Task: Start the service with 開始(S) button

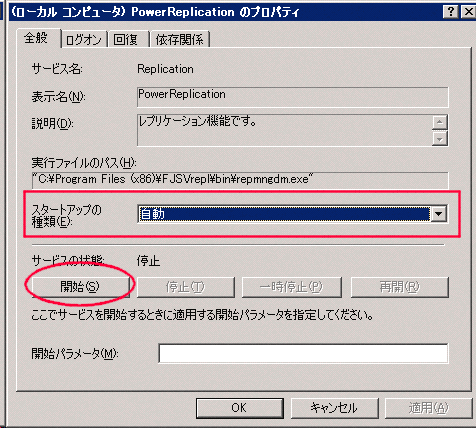Action: [x=80, y=287]
